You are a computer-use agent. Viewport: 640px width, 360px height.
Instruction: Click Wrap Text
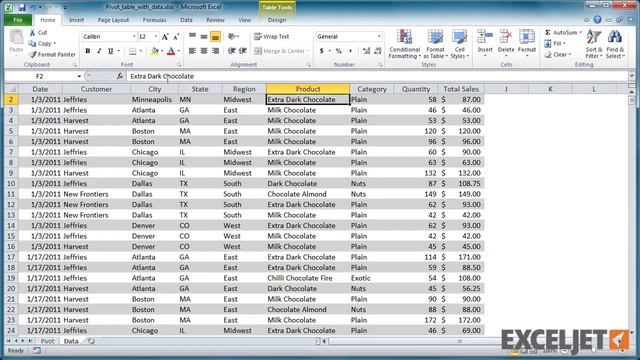[272, 36]
